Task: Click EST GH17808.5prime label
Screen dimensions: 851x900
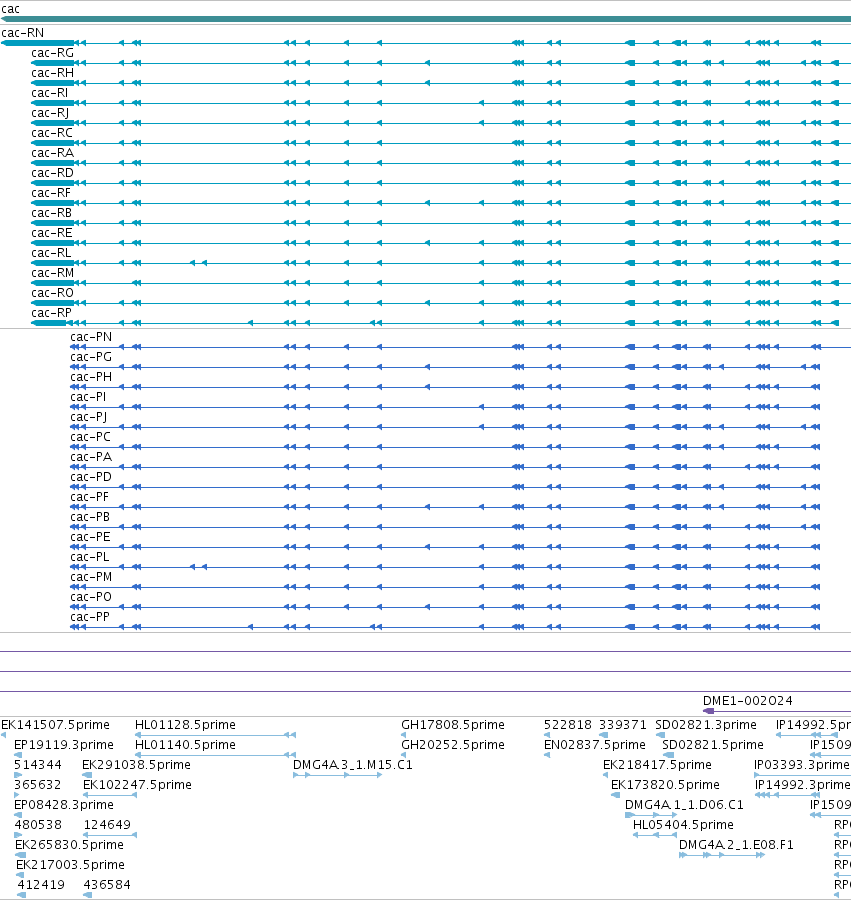Action: click(x=453, y=725)
